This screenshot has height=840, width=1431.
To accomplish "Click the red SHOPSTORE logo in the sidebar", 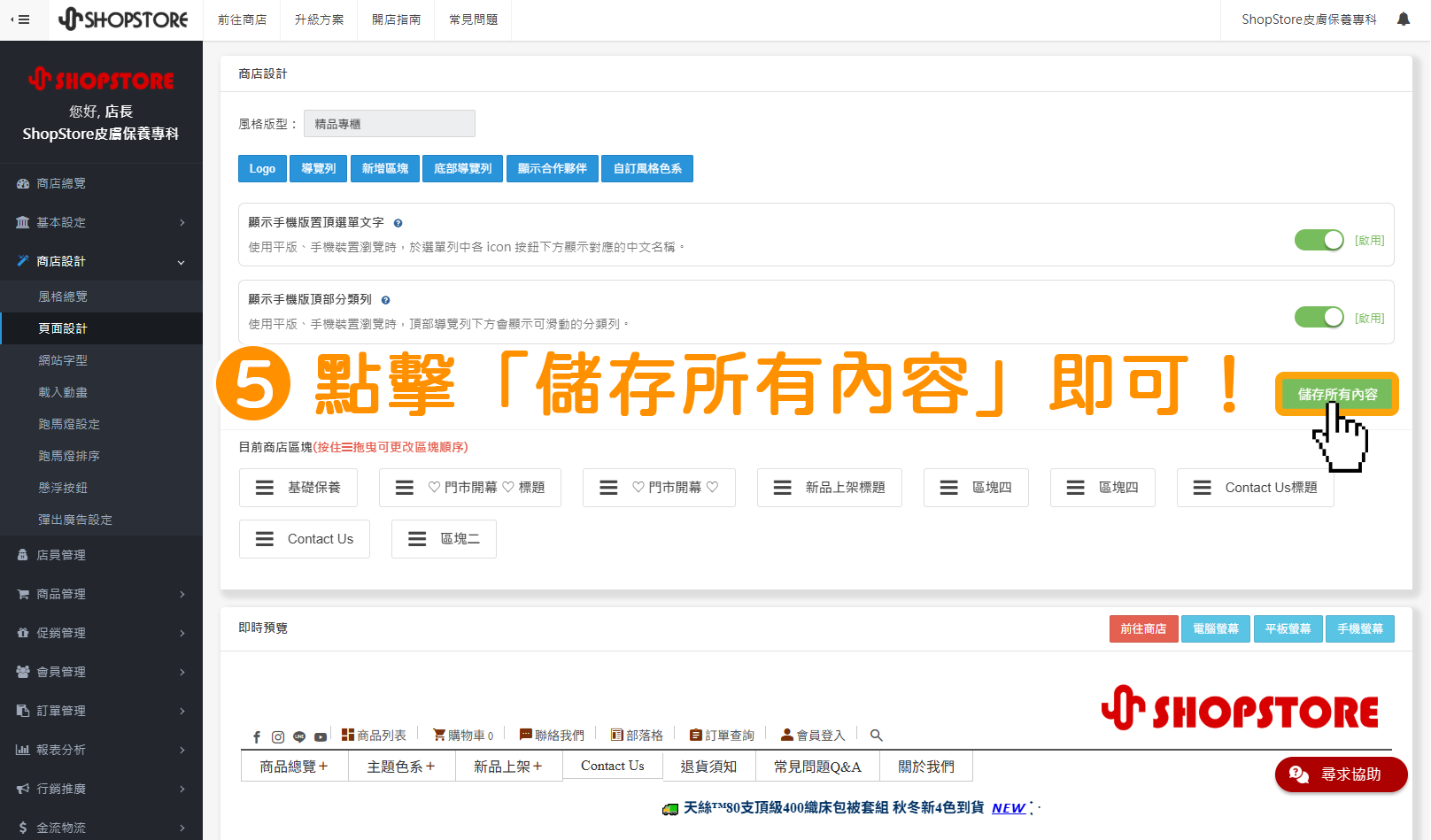I will click(x=101, y=80).
